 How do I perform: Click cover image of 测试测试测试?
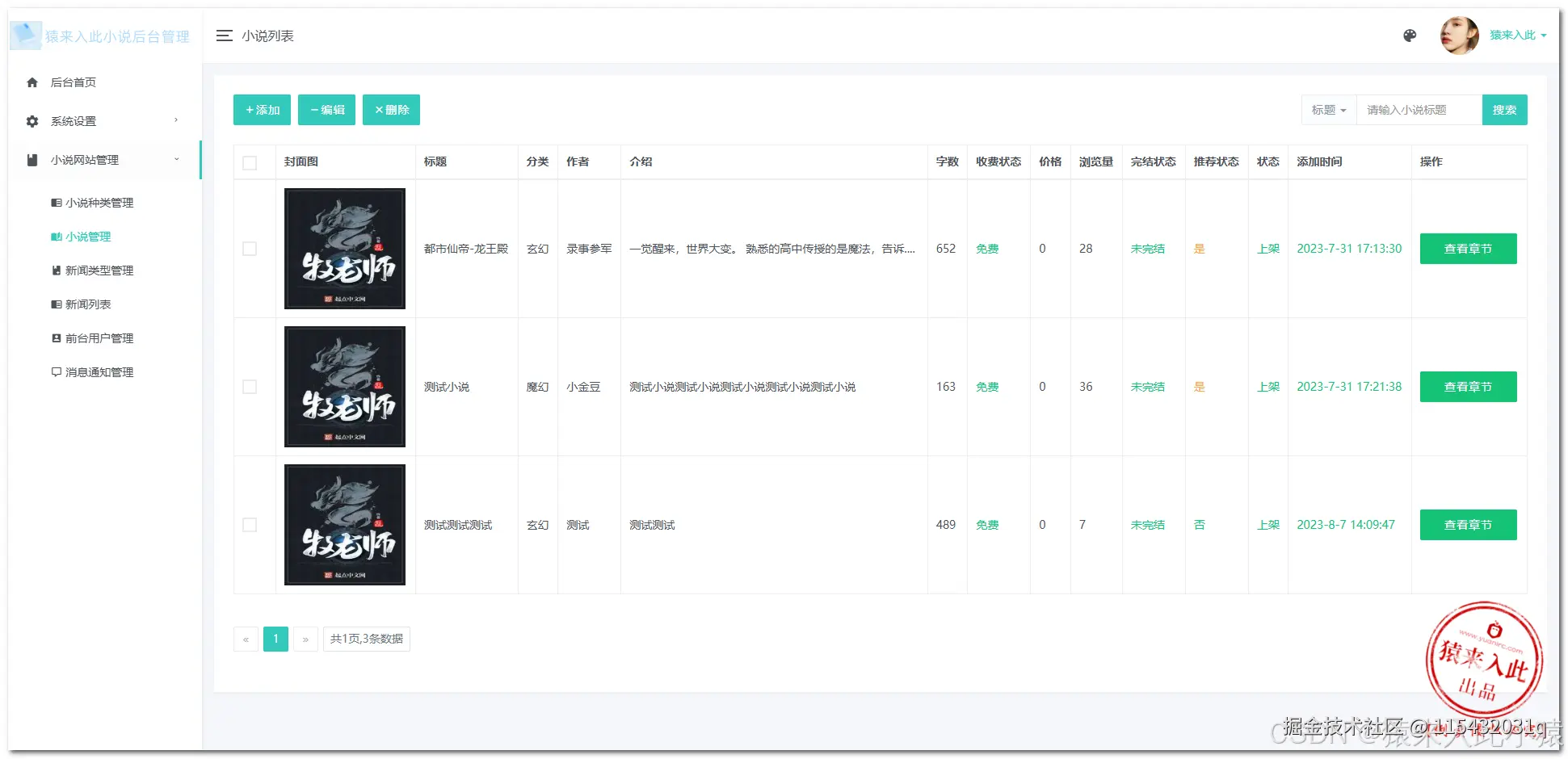(345, 525)
